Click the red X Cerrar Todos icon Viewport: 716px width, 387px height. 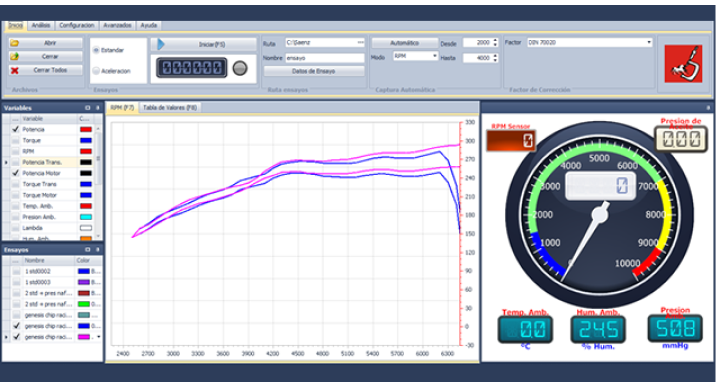pyautogui.click(x=15, y=70)
